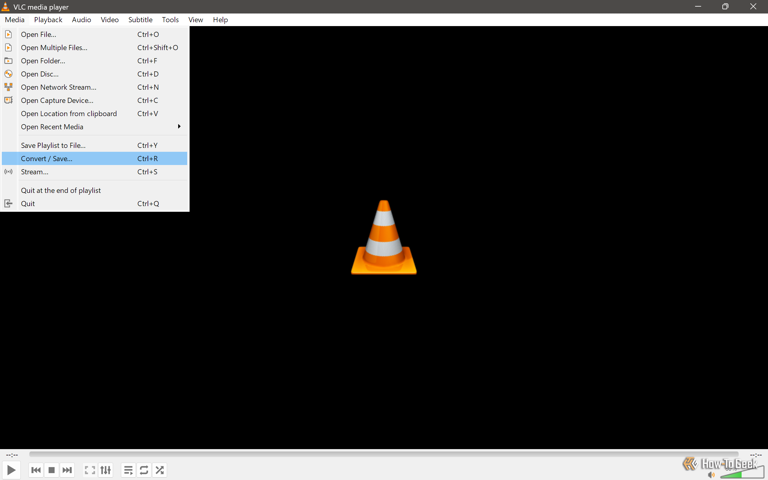
Task: Click the Open File icon
Action: 8,34
